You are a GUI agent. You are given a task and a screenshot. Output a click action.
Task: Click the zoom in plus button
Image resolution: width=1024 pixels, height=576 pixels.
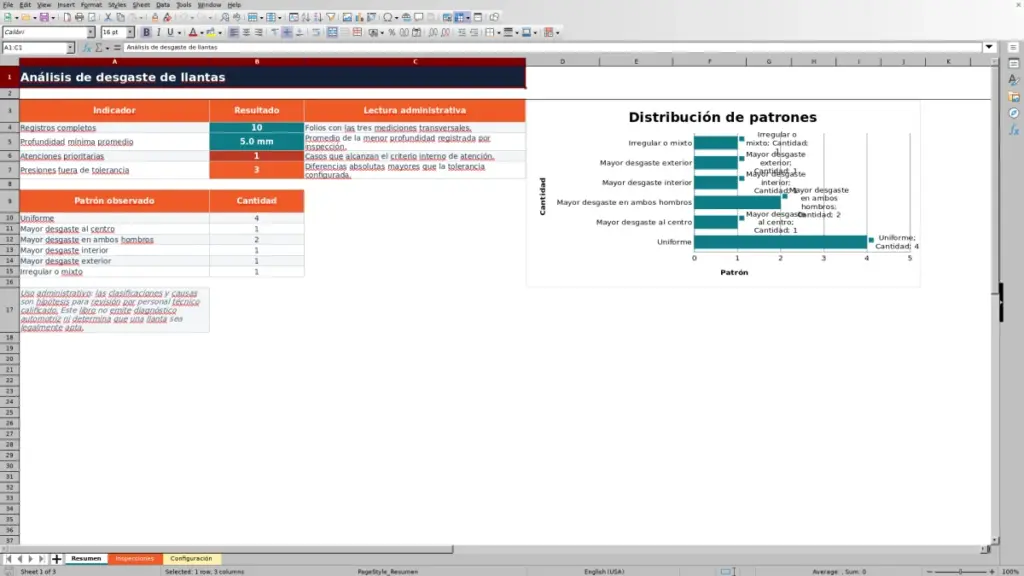[991, 571]
